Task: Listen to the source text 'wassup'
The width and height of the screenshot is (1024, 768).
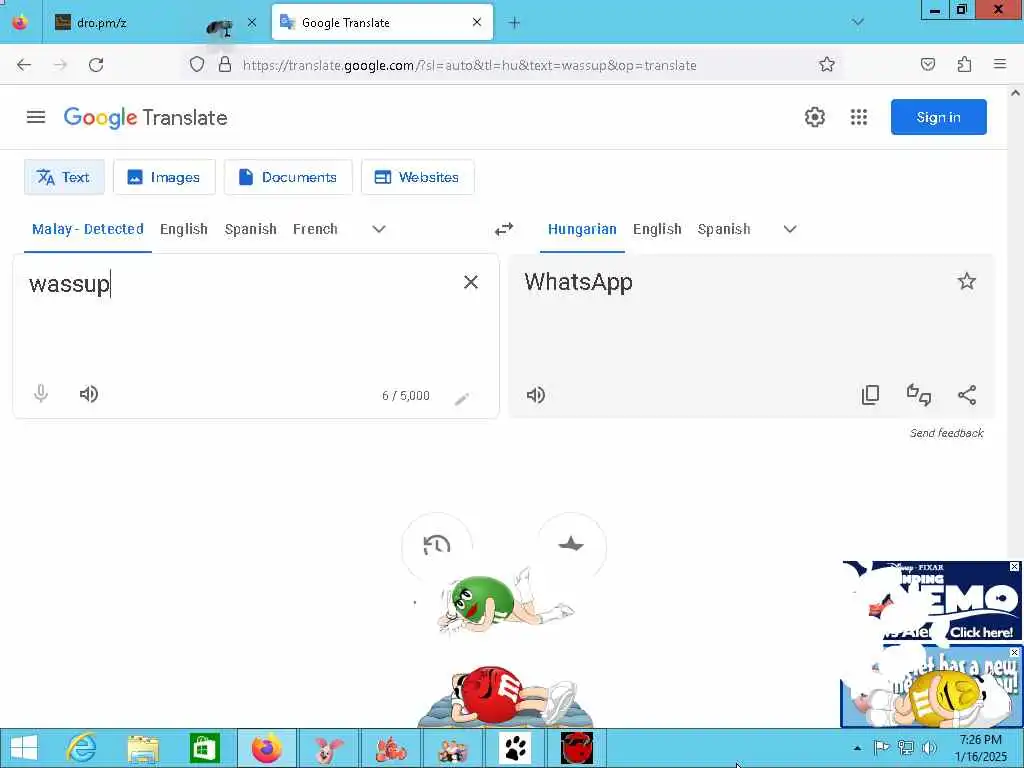Action: (x=89, y=394)
